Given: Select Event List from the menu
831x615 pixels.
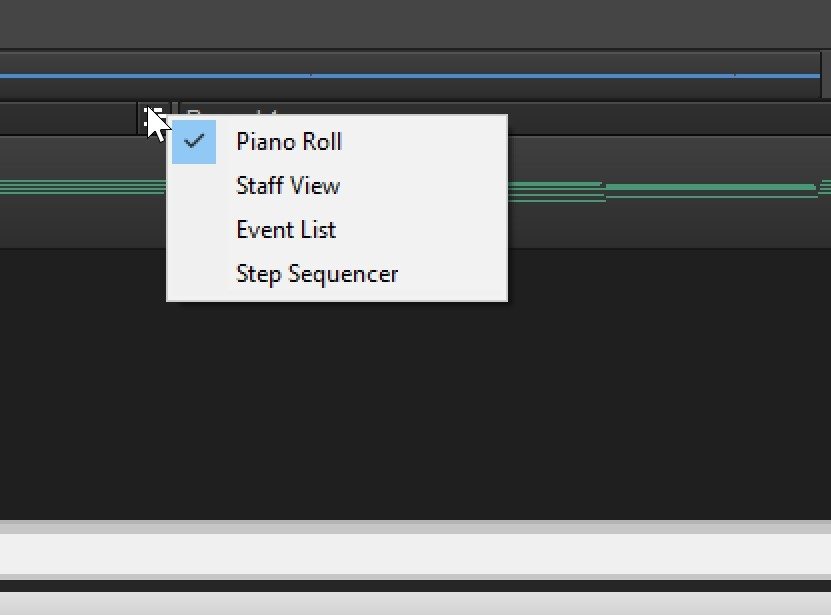Looking at the screenshot, I should 286,229.
